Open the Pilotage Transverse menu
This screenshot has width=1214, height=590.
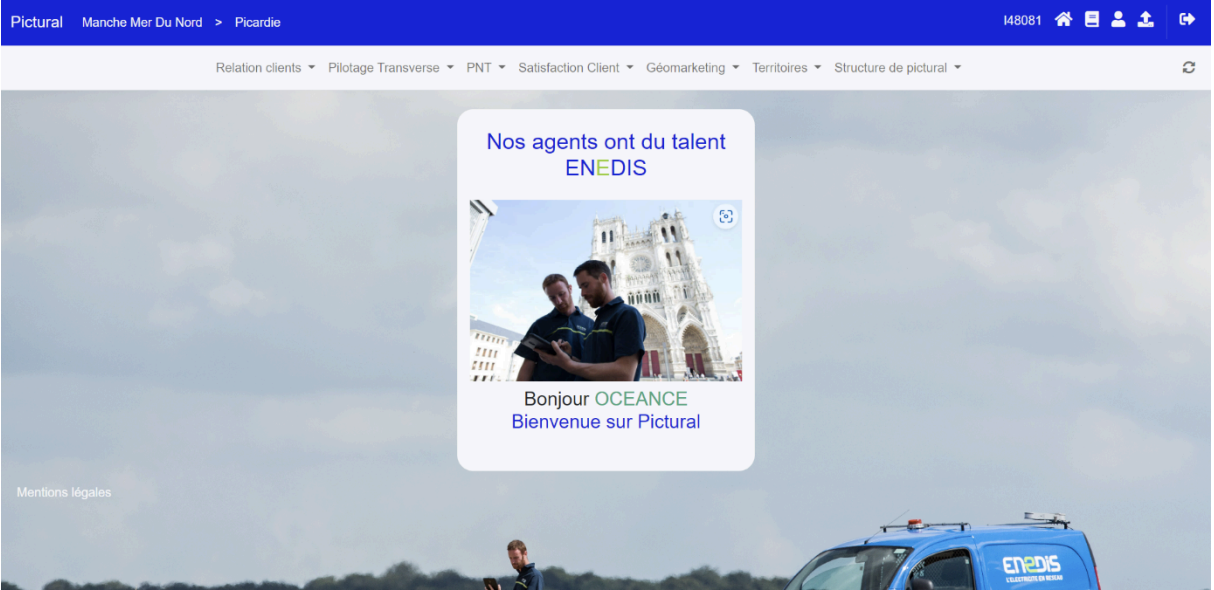click(391, 68)
